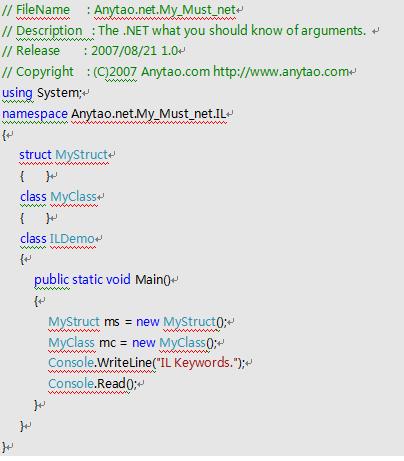Click the "struct" keyword
This screenshot has width=404, height=461.
click(35, 155)
